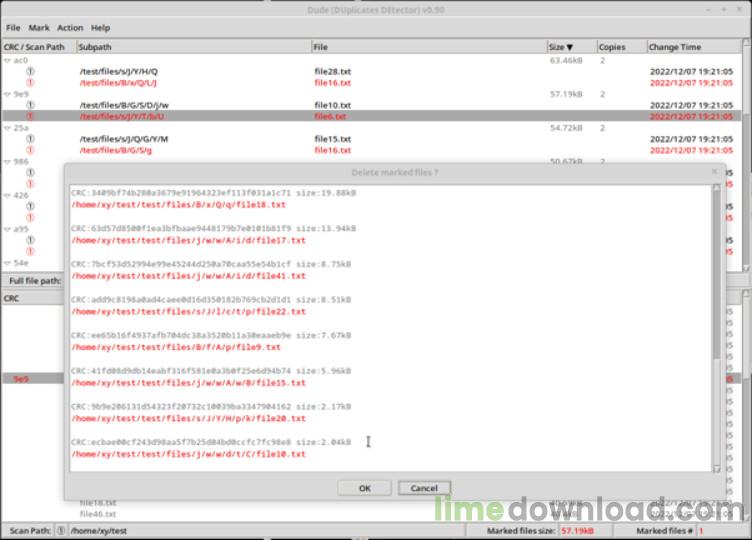Collapse the 986 CRC group
This screenshot has width=752, height=540.
[x=7, y=162]
